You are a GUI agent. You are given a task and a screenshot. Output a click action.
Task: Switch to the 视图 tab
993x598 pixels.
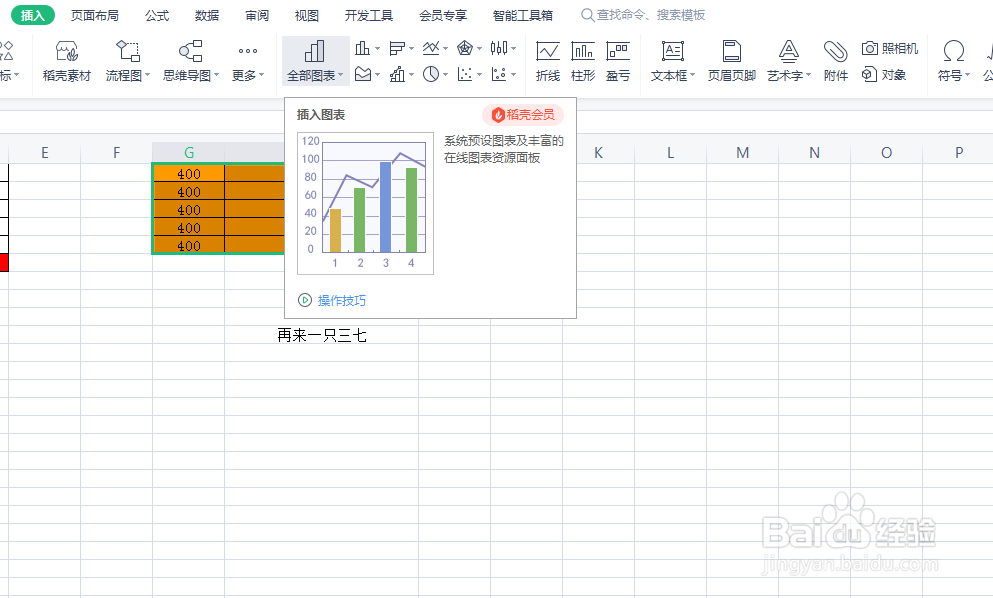coord(307,15)
